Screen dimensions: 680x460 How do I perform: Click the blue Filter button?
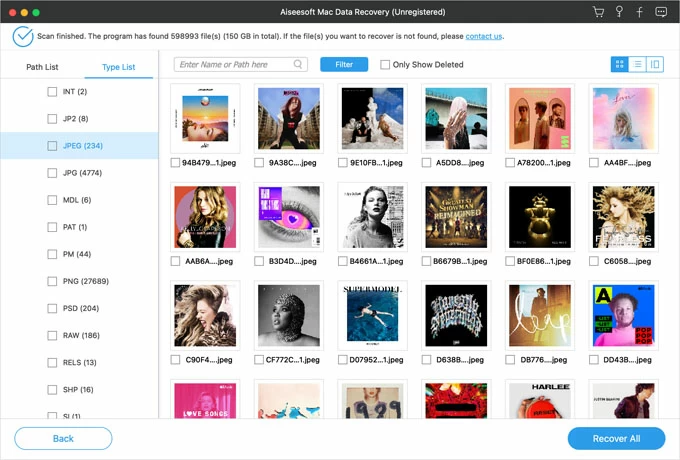coord(344,64)
